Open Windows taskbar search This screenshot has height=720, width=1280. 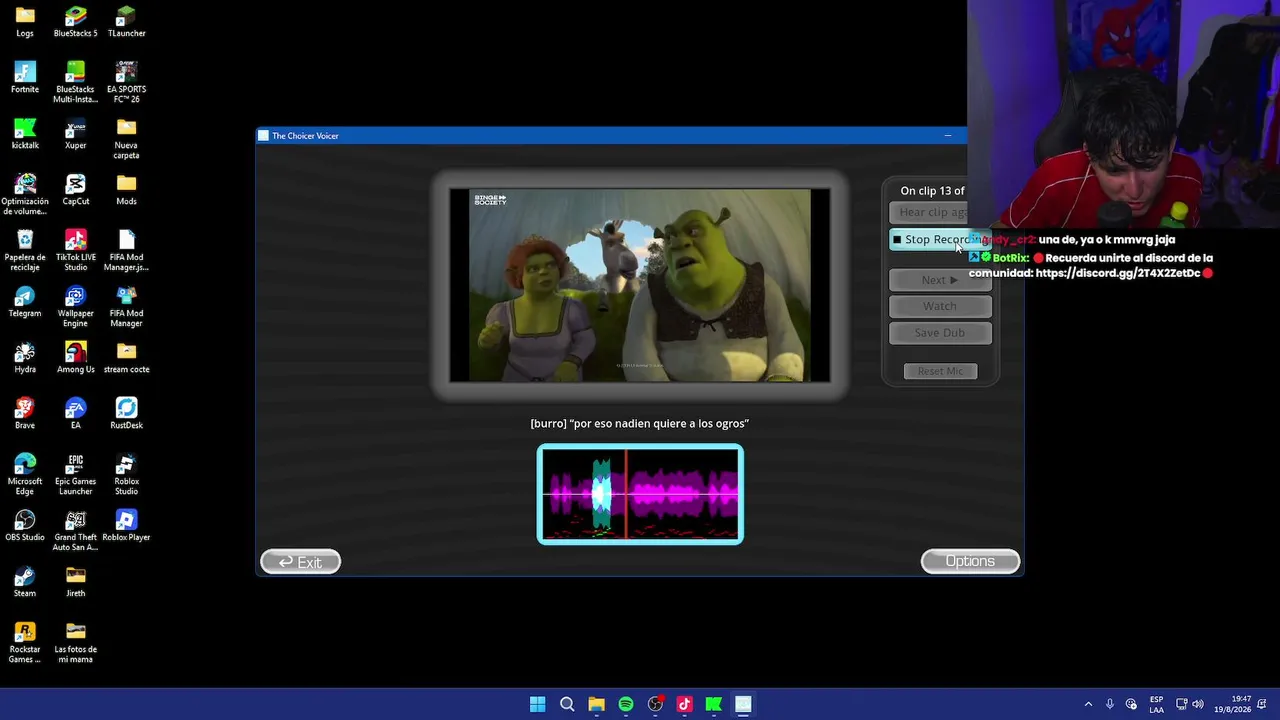click(x=567, y=704)
